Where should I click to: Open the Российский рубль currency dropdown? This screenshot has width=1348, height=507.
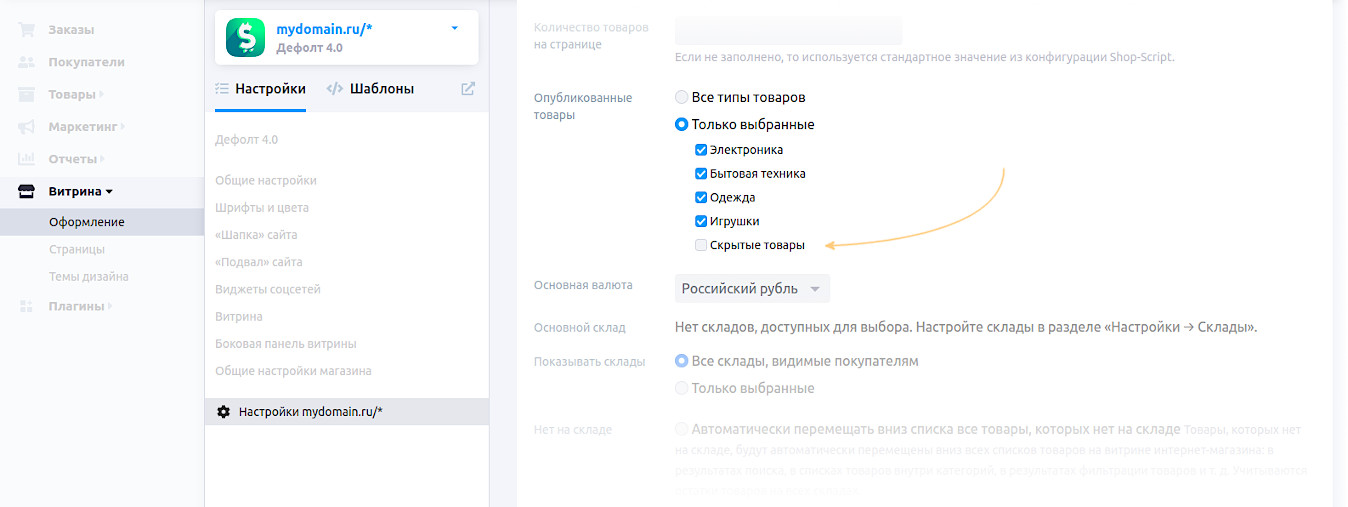point(752,289)
